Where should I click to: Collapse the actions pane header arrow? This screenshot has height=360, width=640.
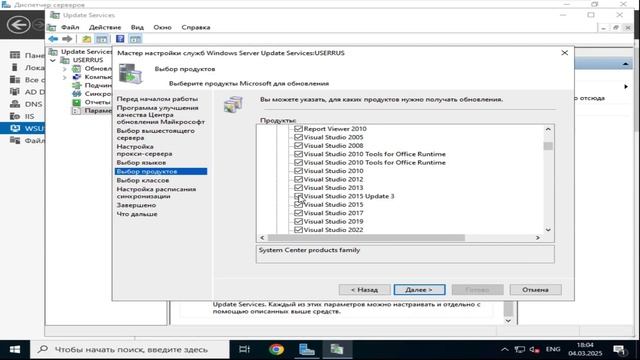(x=625, y=64)
